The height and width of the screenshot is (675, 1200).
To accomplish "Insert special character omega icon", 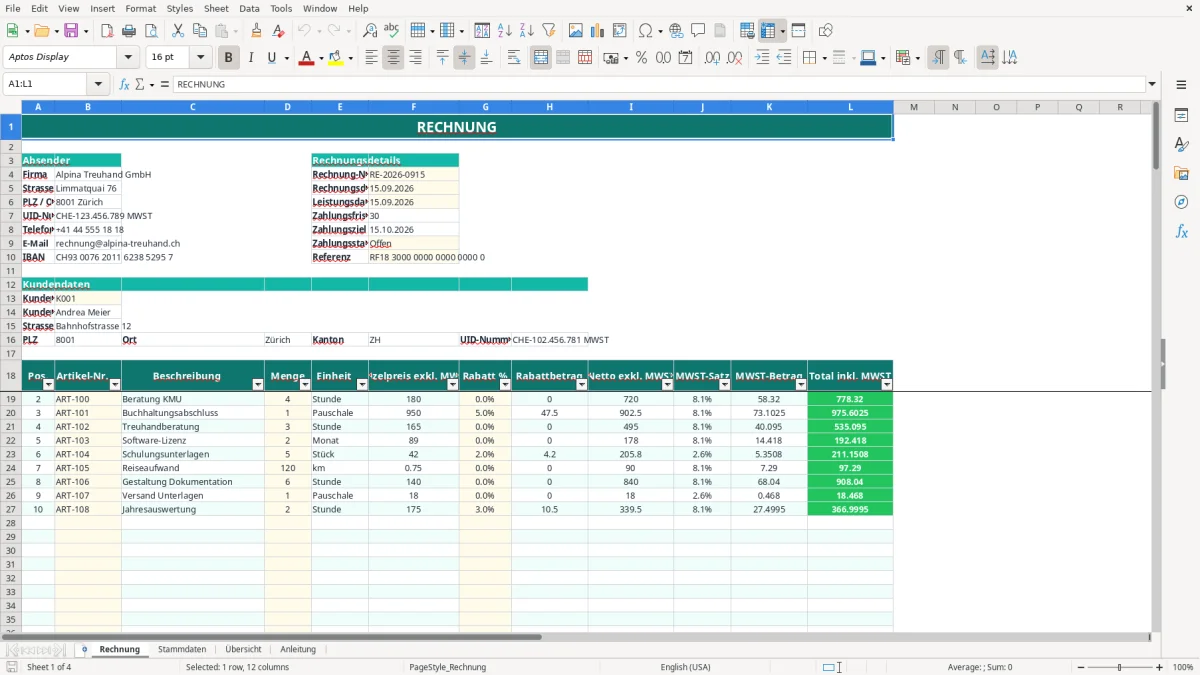I will 645,31.
